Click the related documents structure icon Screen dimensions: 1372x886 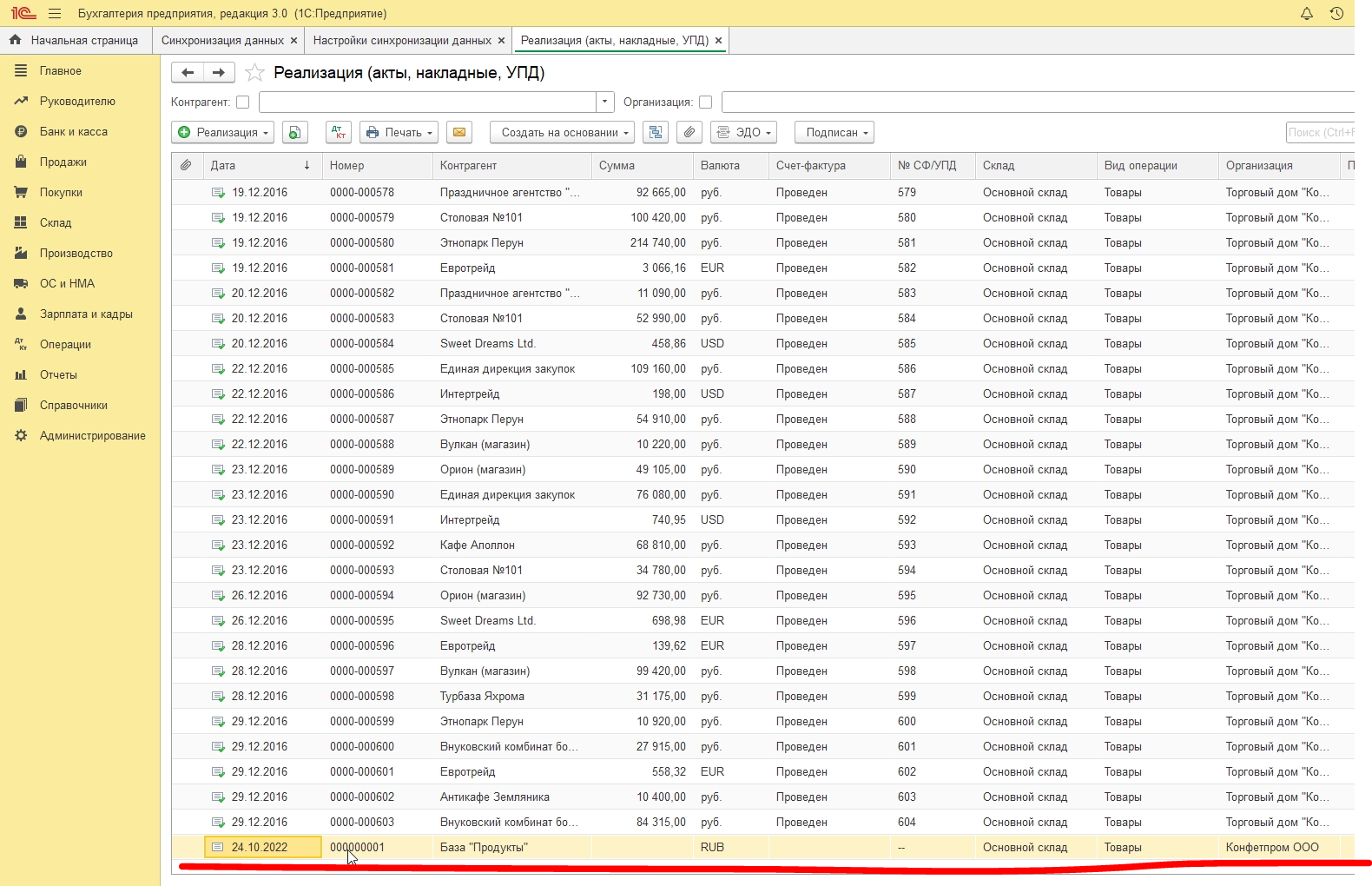(656, 132)
